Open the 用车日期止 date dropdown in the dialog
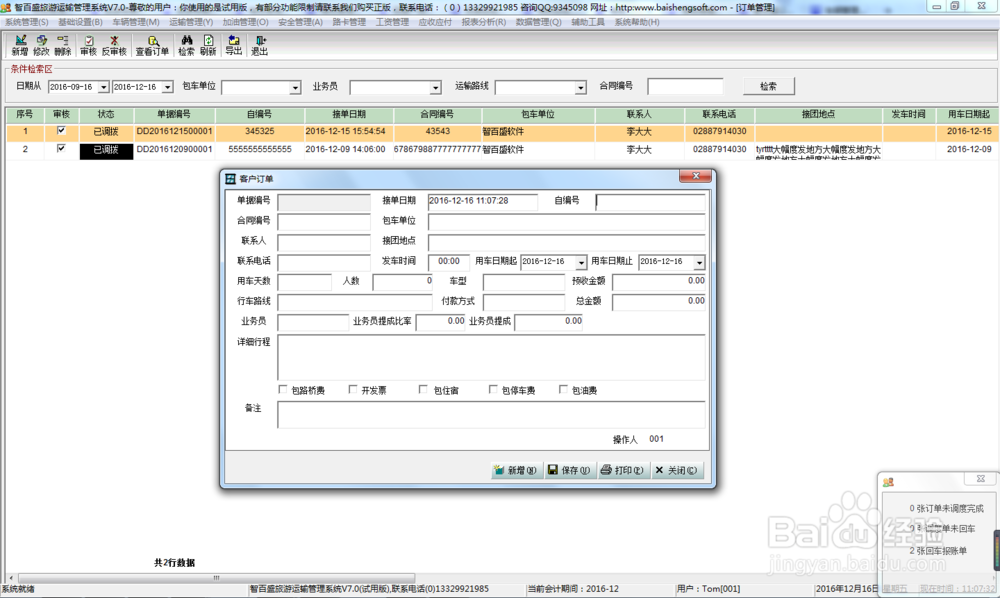Image resolution: width=1000 pixels, height=598 pixels. pyautogui.click(x=700, y=262)
